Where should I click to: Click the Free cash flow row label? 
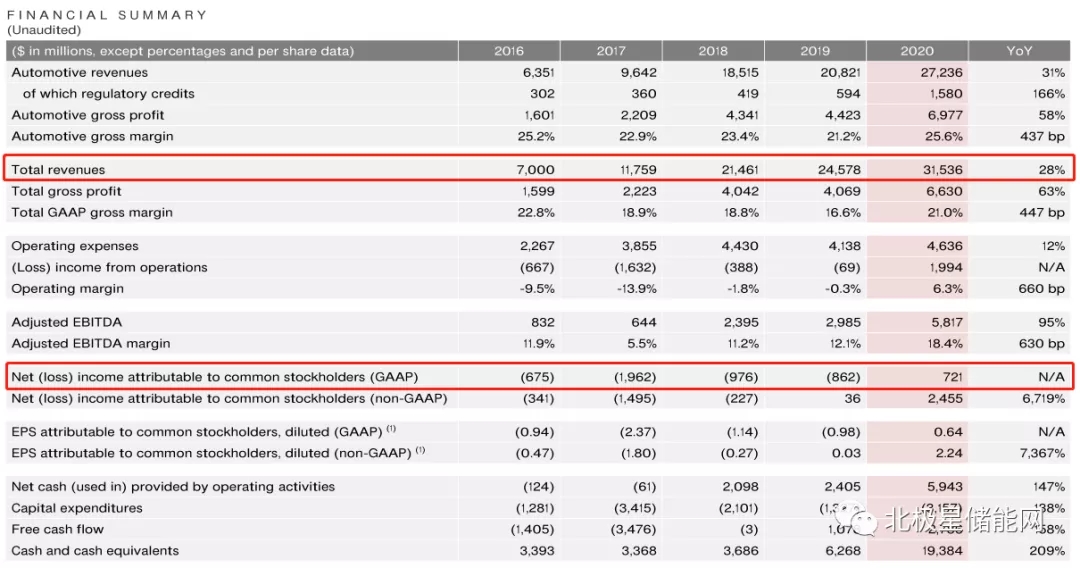tap(57, 530)
